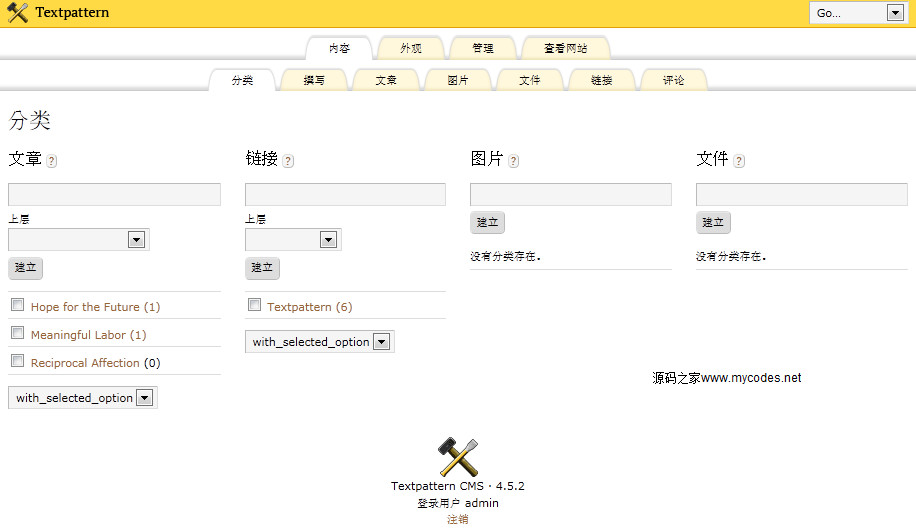Switch to the 外观 main tab

pyautogui.click(x=411, y=48)
